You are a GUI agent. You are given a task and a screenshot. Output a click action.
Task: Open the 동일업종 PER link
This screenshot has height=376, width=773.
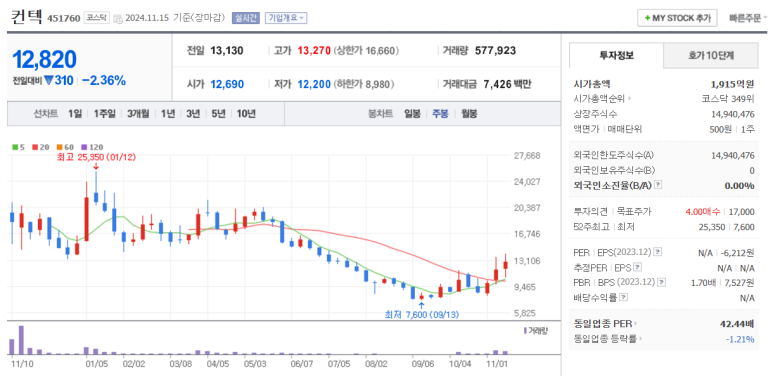pos(605,324)
